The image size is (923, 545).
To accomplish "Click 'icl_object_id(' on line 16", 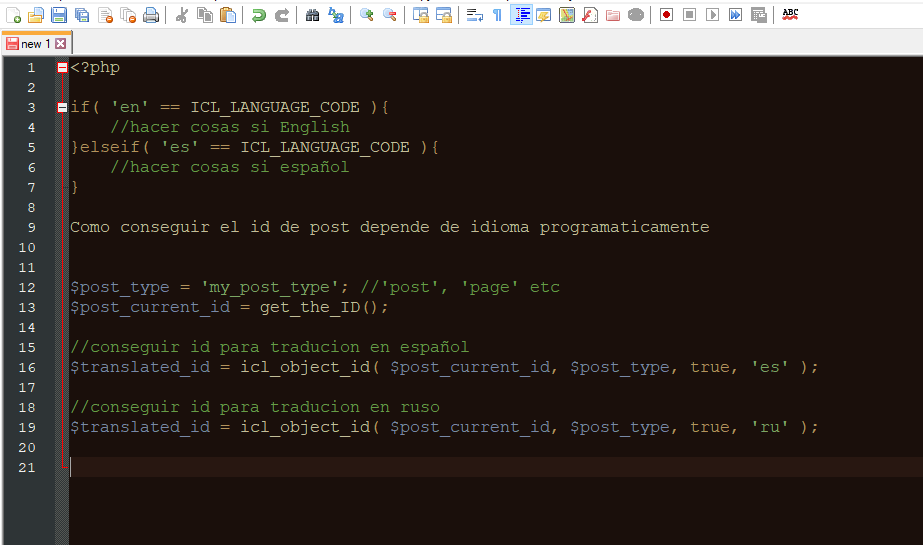I will [x=310, y=368].
